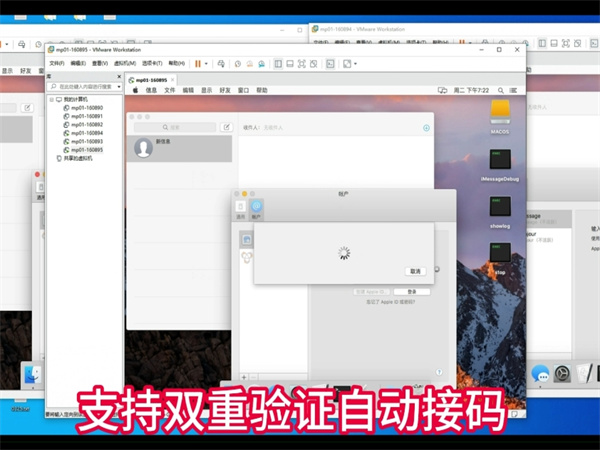Open the showlog desktop file
Screen dimensions: 600x450
pyautogui.click(x=501, y=208)
